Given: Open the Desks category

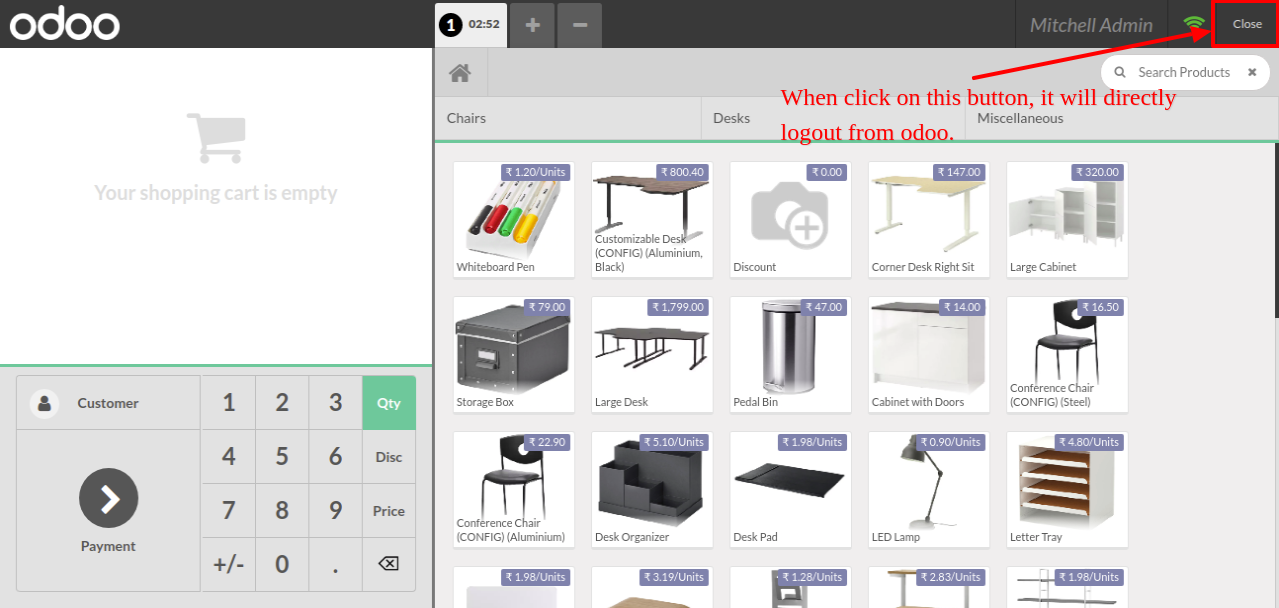Looking at the screenshot, I should click(x=833, y=118).
